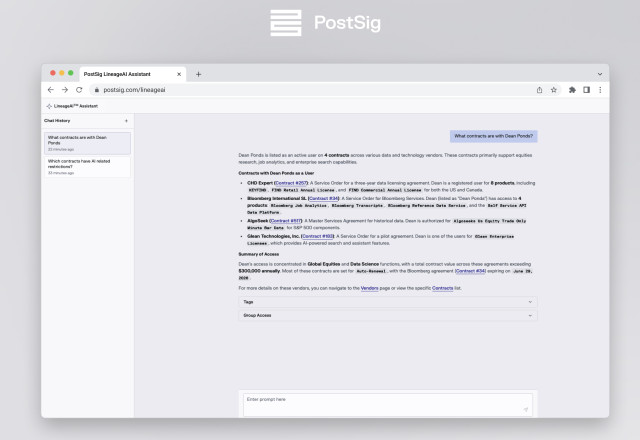640x440 pixels.
Task: Start new chat with plus icon
Action: click(x=127, y=121)
